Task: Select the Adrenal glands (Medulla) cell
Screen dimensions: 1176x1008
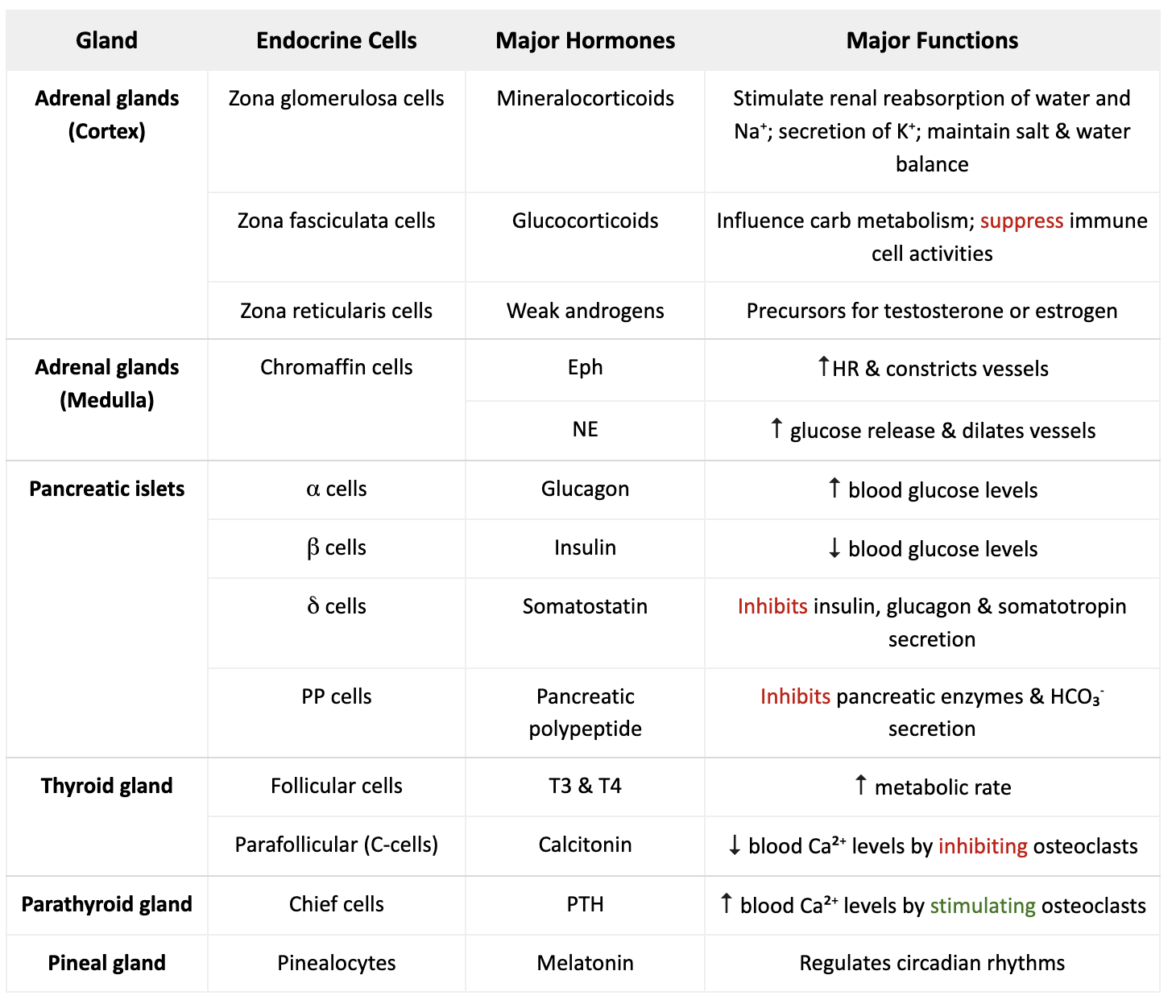Action: 106,383
